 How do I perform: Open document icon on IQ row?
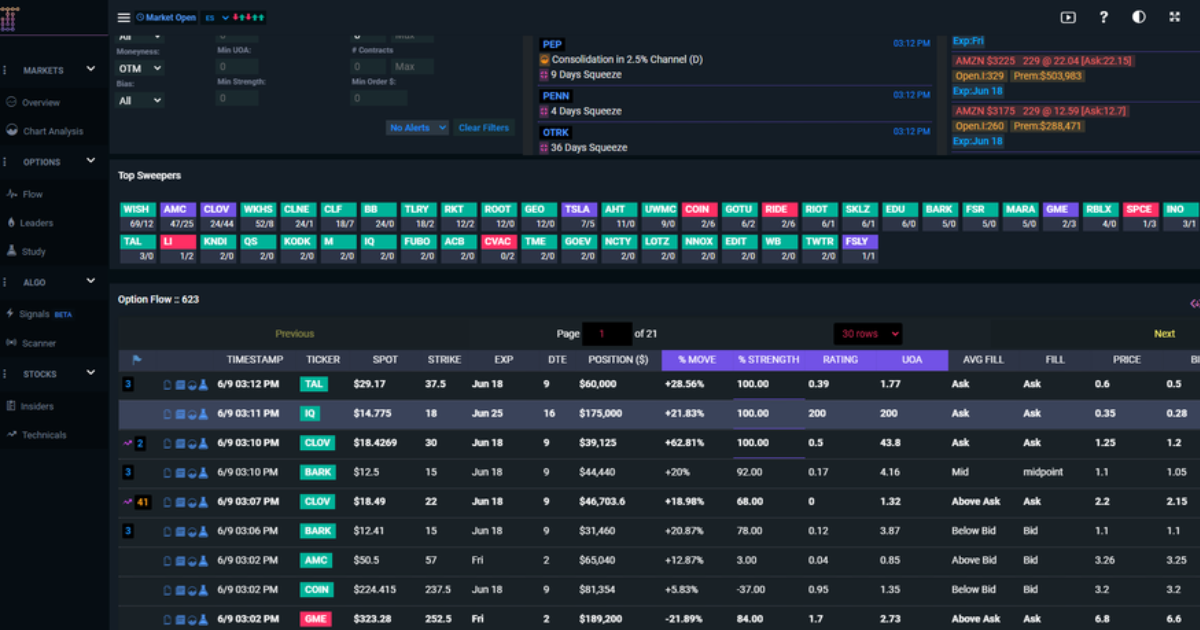point(167,413)
